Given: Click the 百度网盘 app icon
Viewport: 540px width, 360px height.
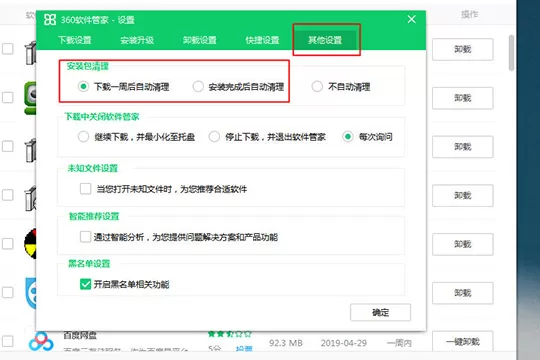Looking at the screenshot, I should click(41, 341).
